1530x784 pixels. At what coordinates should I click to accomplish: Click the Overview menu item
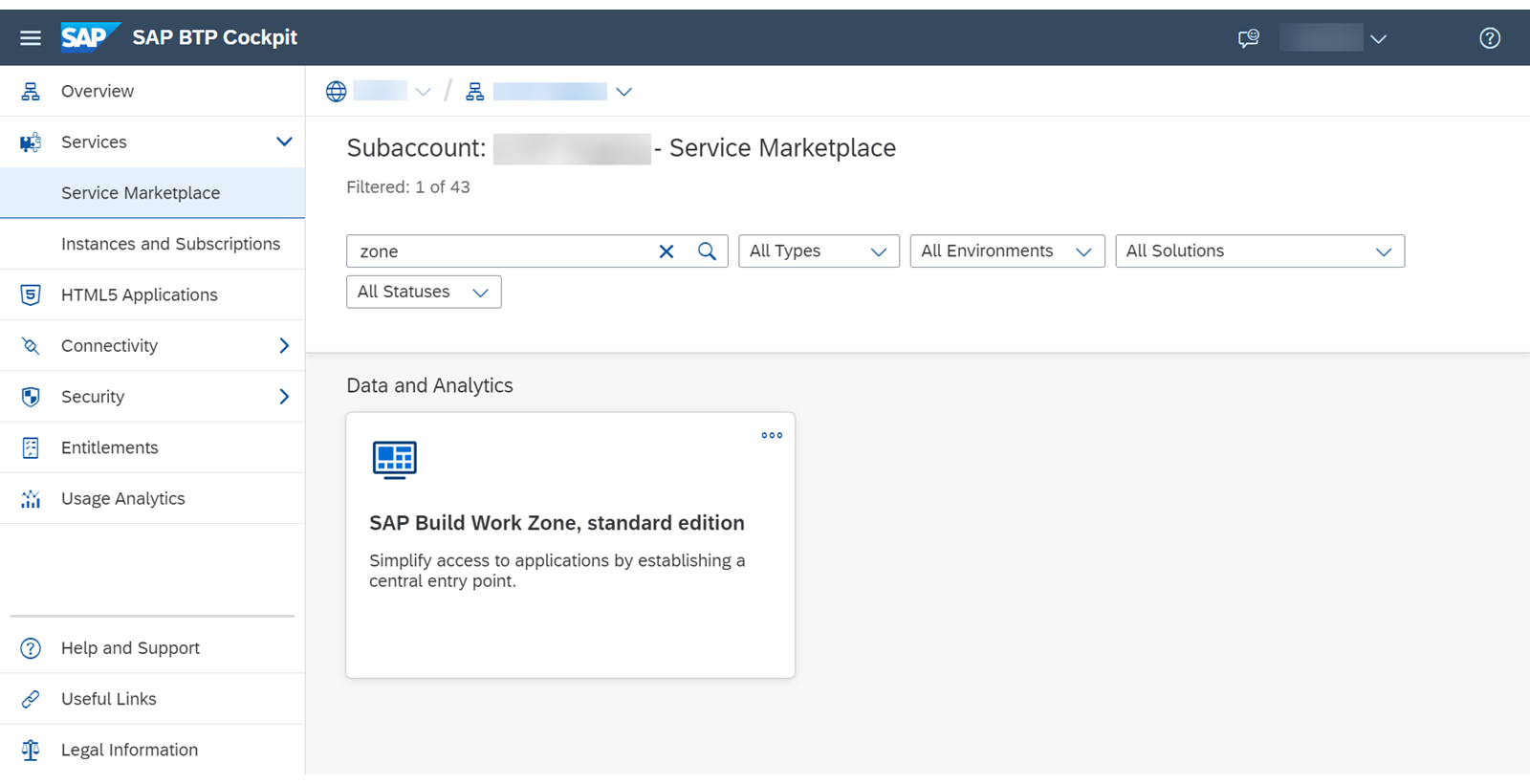[98, 92]
